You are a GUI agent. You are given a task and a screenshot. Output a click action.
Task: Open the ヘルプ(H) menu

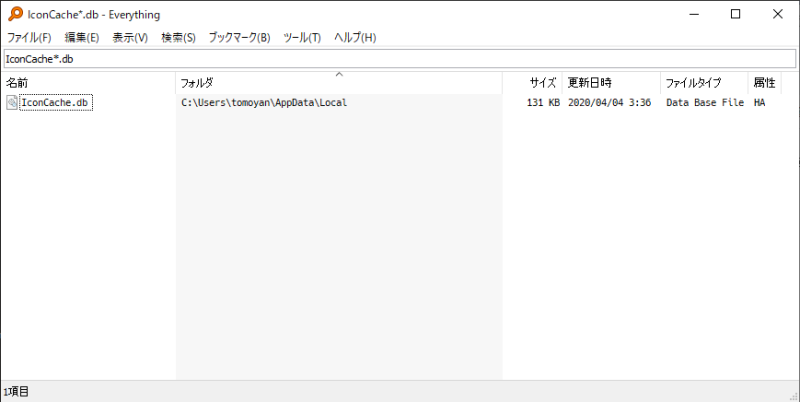coord(355,37)
